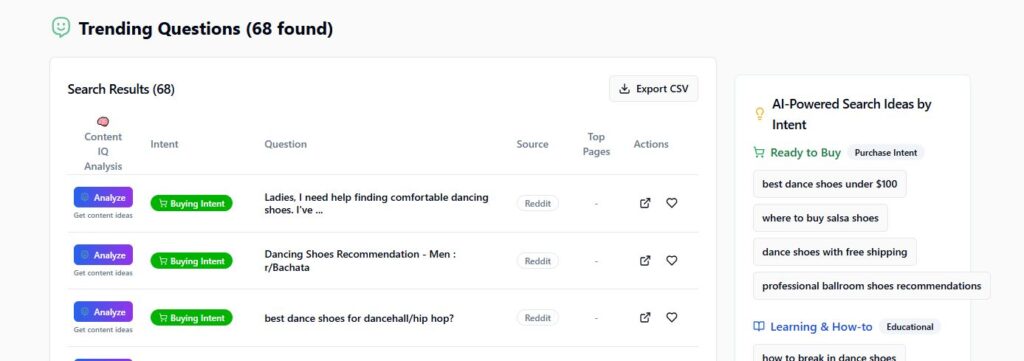The image size is (1024, 361).
Task: Favorite the comfortable dancing shoes question
Action: coord(671,203)
